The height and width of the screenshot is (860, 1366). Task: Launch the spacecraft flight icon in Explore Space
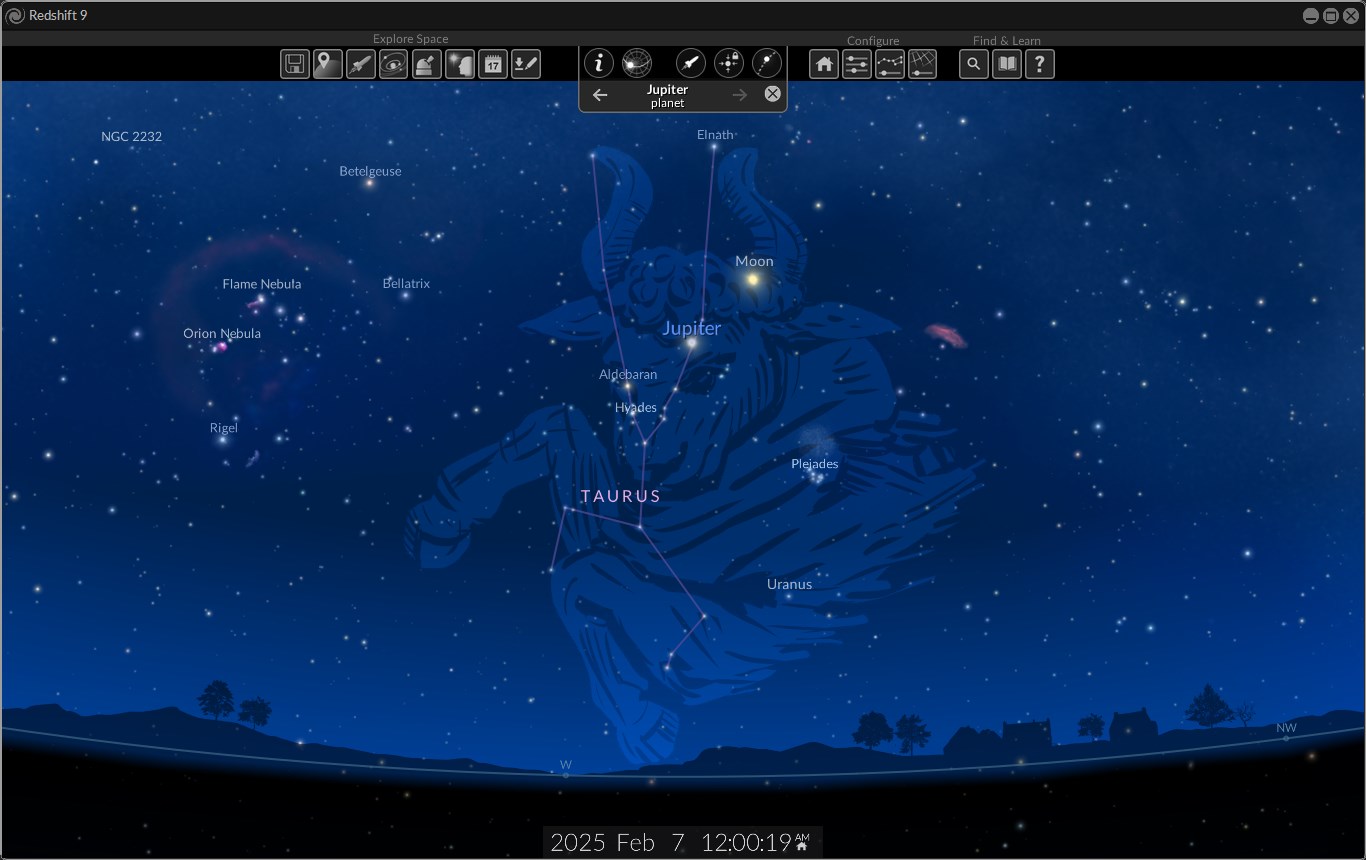point(360,64)
